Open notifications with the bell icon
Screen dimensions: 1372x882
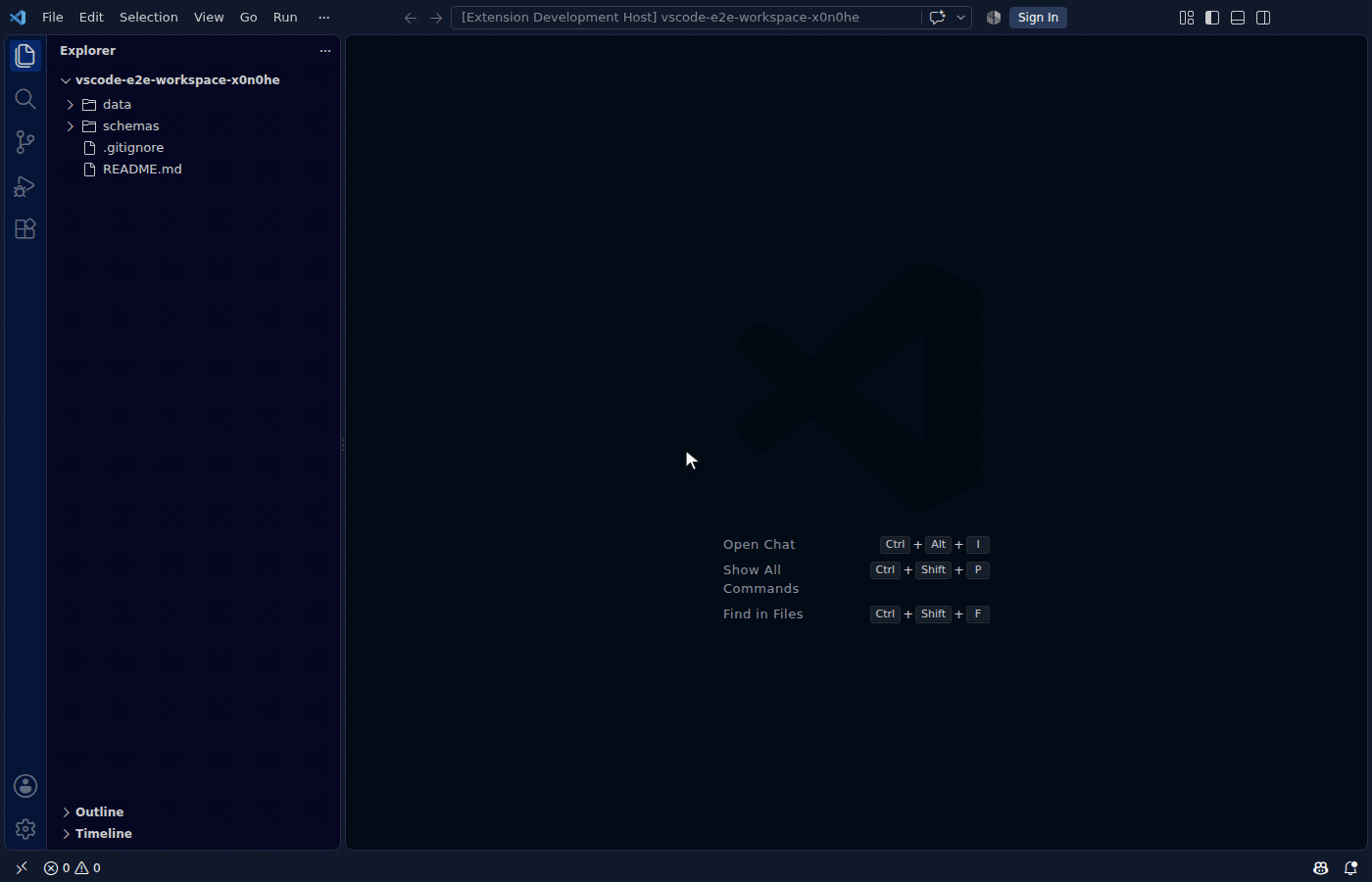point(1350,867)
